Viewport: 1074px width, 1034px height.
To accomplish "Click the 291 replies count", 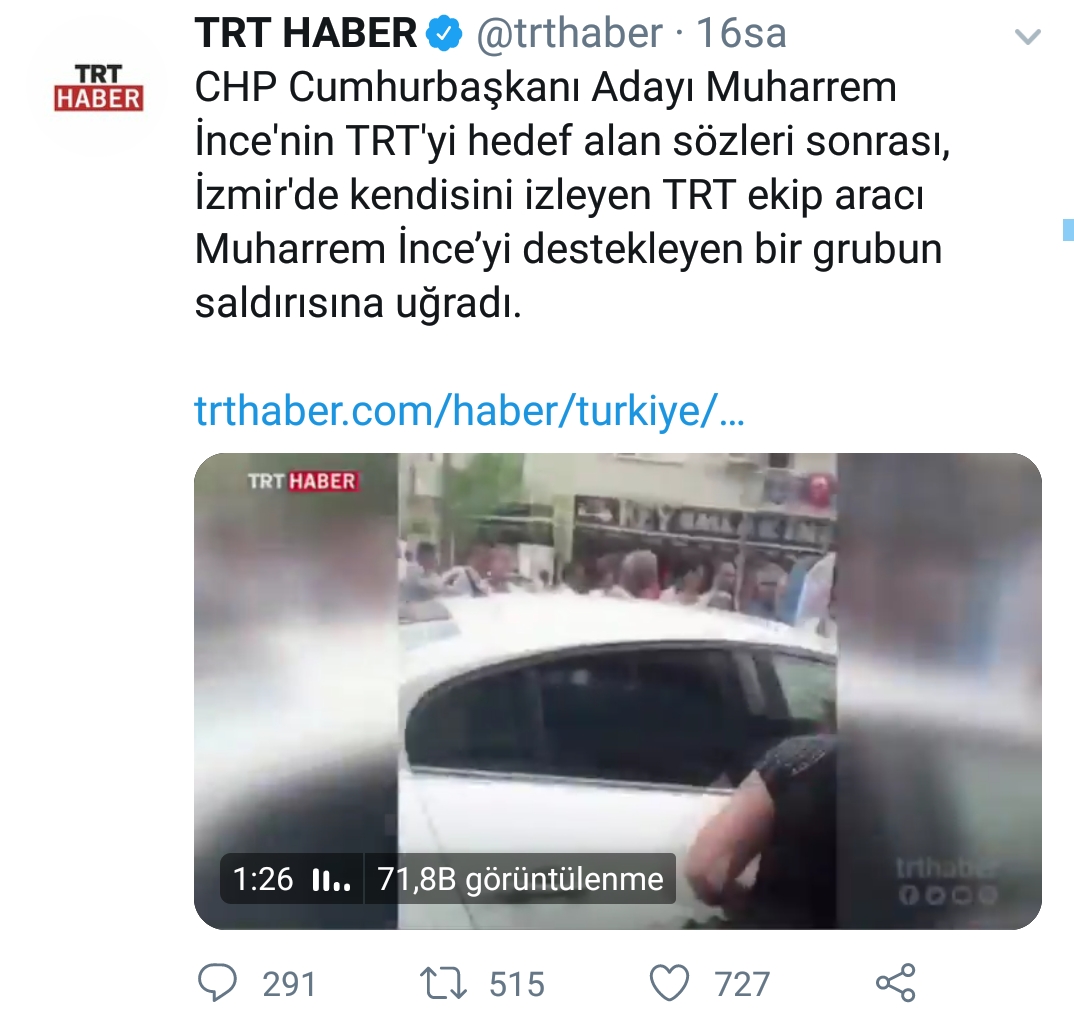I will [x=289, y=984].
